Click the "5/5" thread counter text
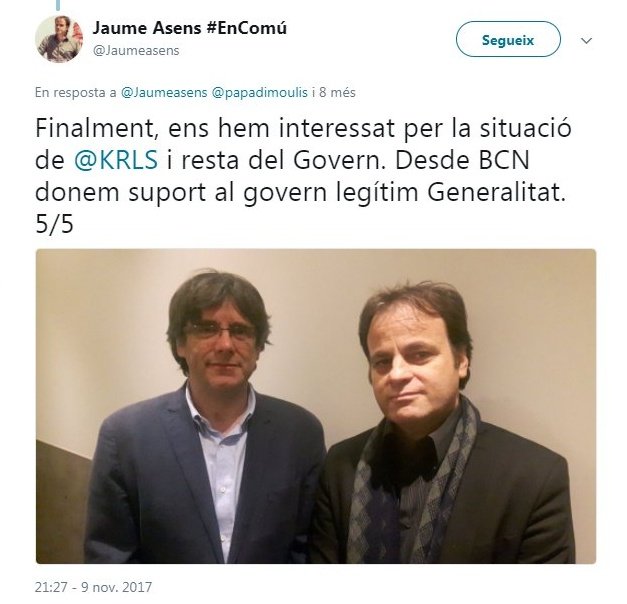This screenshot has height=604, width=627. tap(54, 224)
